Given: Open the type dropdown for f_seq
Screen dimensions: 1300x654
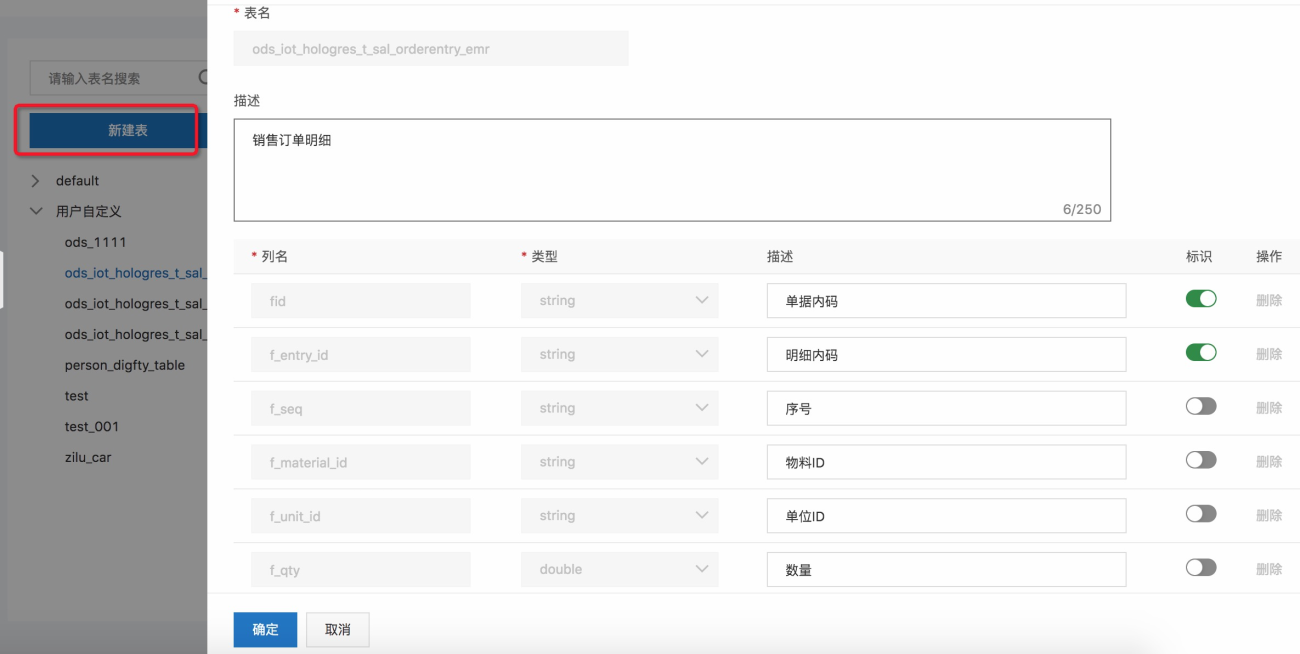Looking at the screenshot, I should point(620,408).
